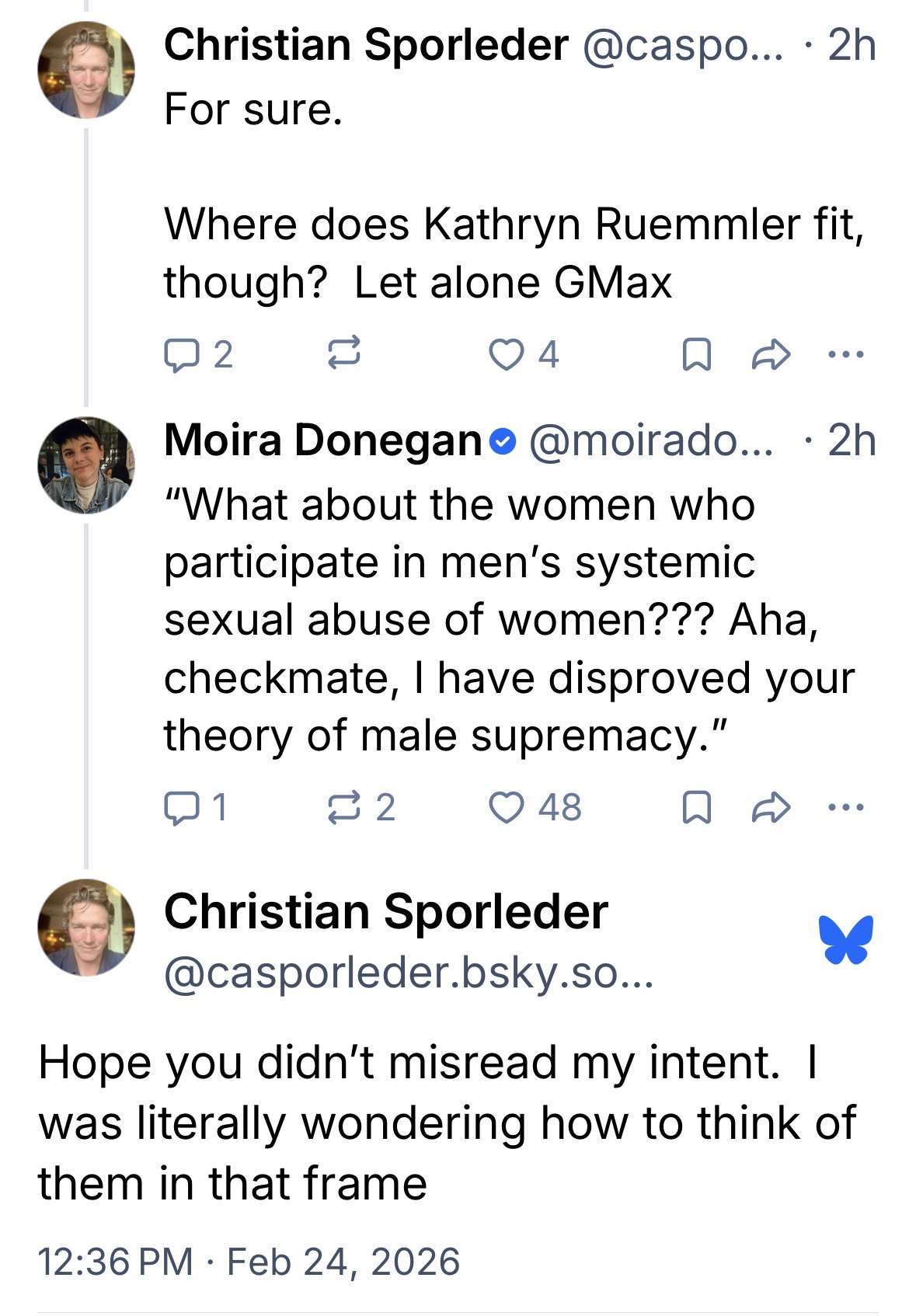This screenshot has height=1316, width=916.
Task: Bookmark Christian Sporleder's first post
Action: pyautogui.click(x=696, y=356)
